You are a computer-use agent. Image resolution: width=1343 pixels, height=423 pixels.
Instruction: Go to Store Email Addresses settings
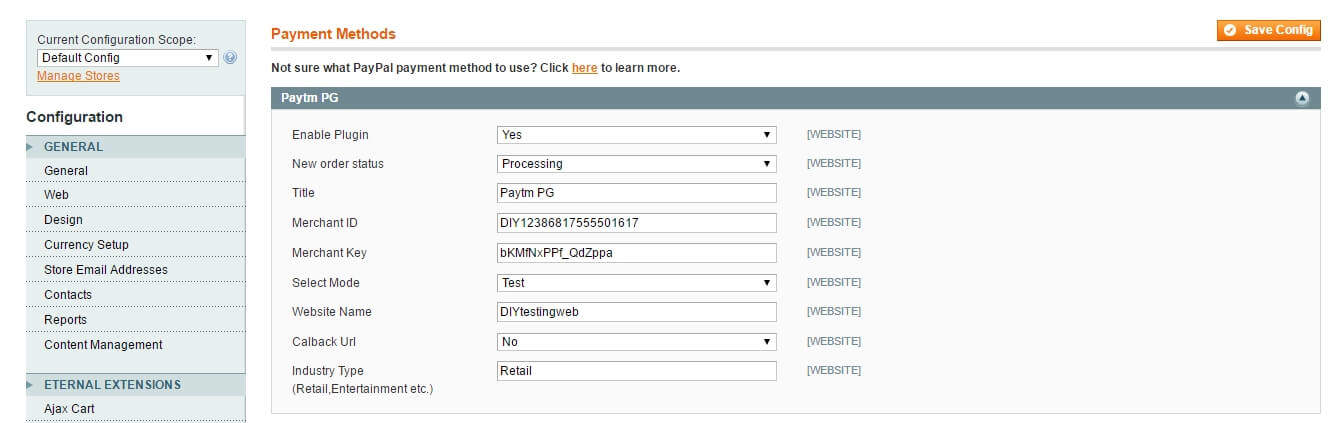tap(106, 270)
